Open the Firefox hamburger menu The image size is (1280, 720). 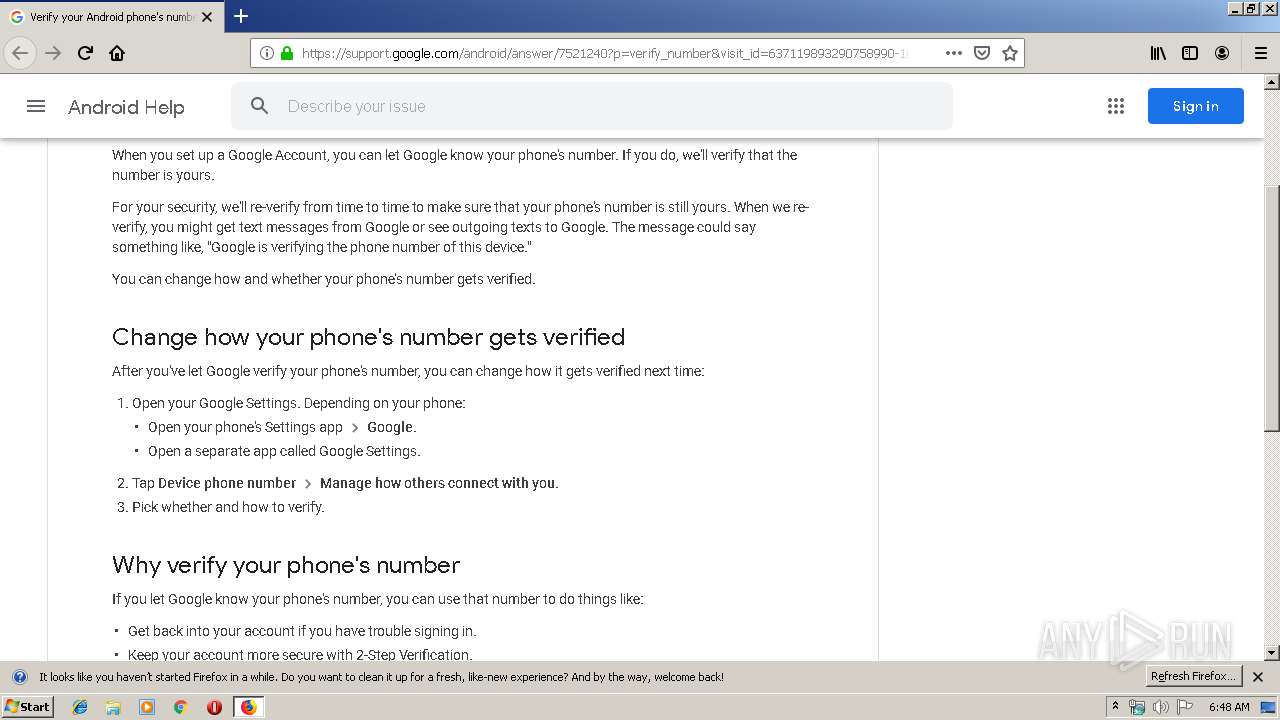[1260, 53]
